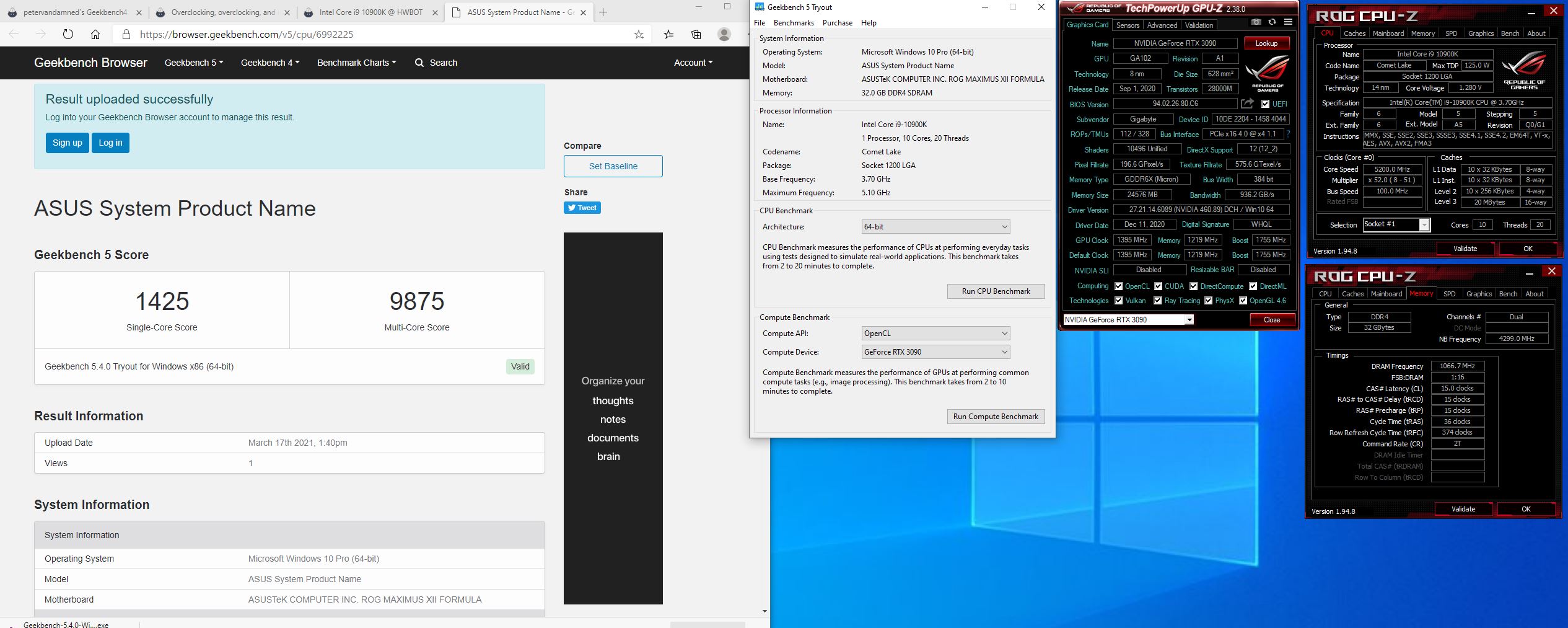Take a GPU-Z screenshot with camera icon
The image size is (1568, 628).
pos(1256,22)
